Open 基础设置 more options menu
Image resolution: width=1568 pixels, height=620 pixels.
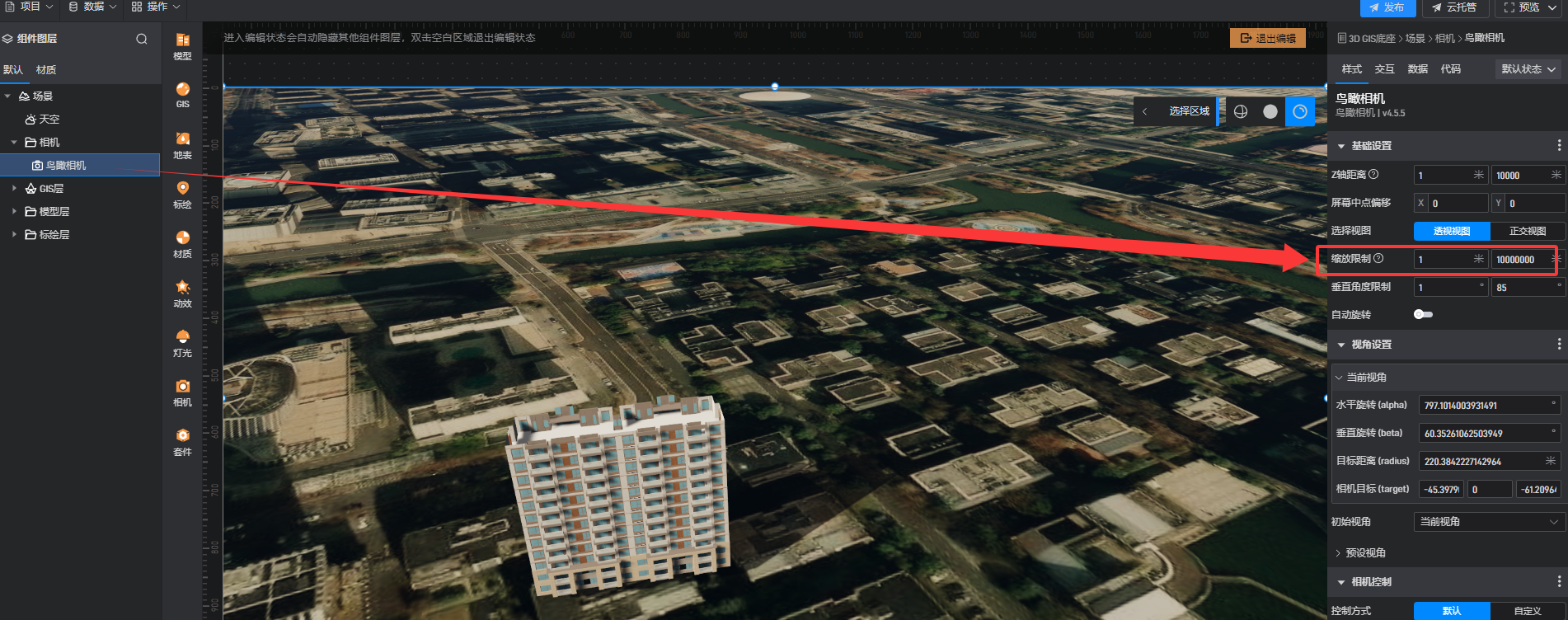(1559, 146)
